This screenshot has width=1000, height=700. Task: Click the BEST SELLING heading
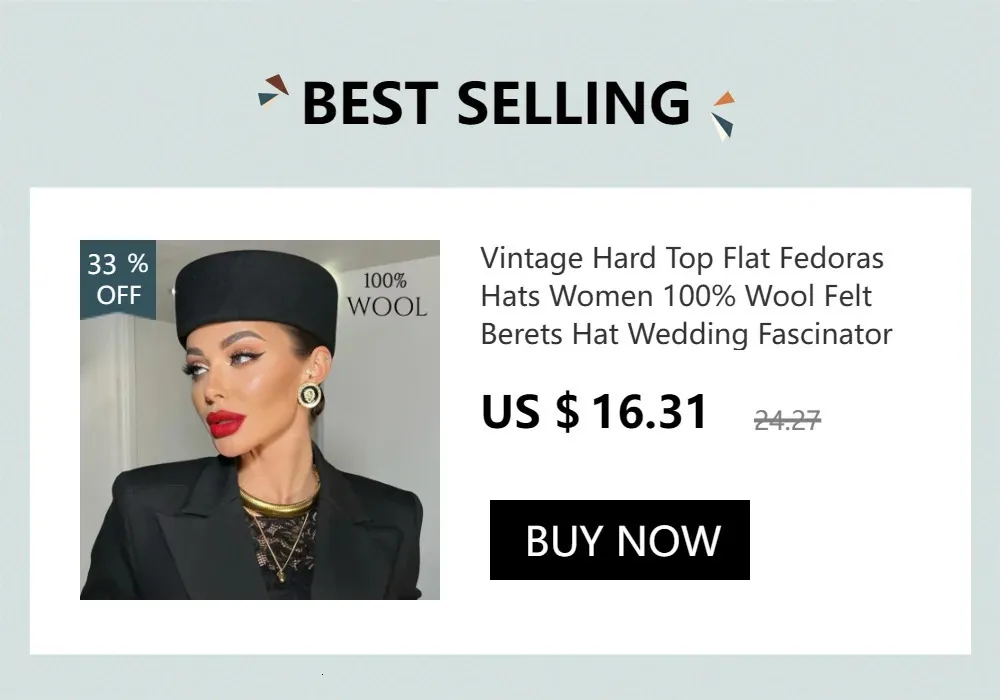click(496, 103)
